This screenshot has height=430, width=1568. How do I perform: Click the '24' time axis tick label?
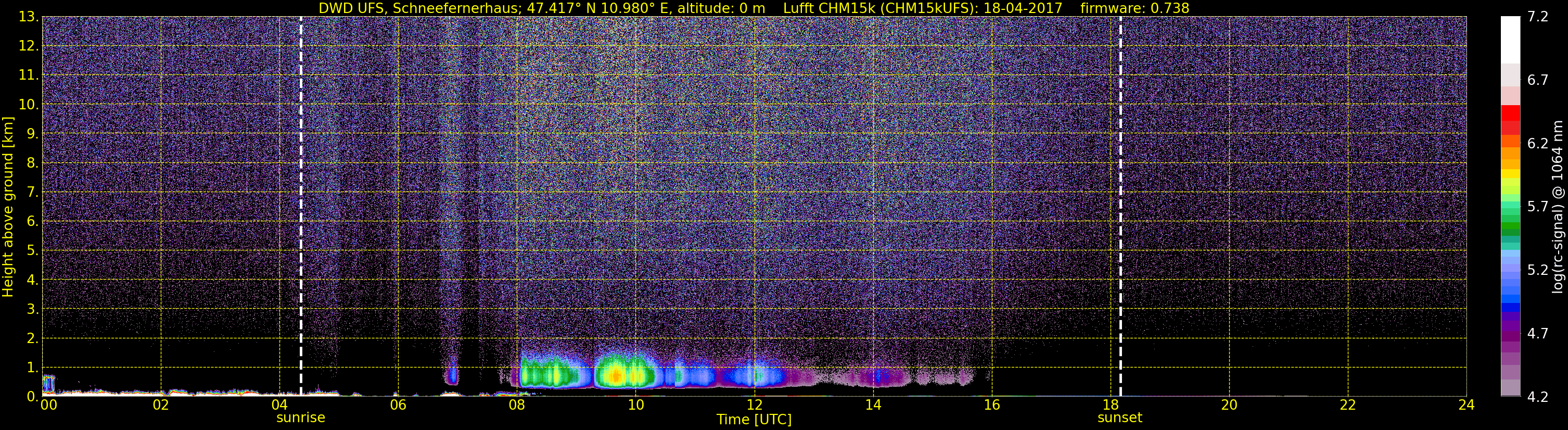(1467, 405)
